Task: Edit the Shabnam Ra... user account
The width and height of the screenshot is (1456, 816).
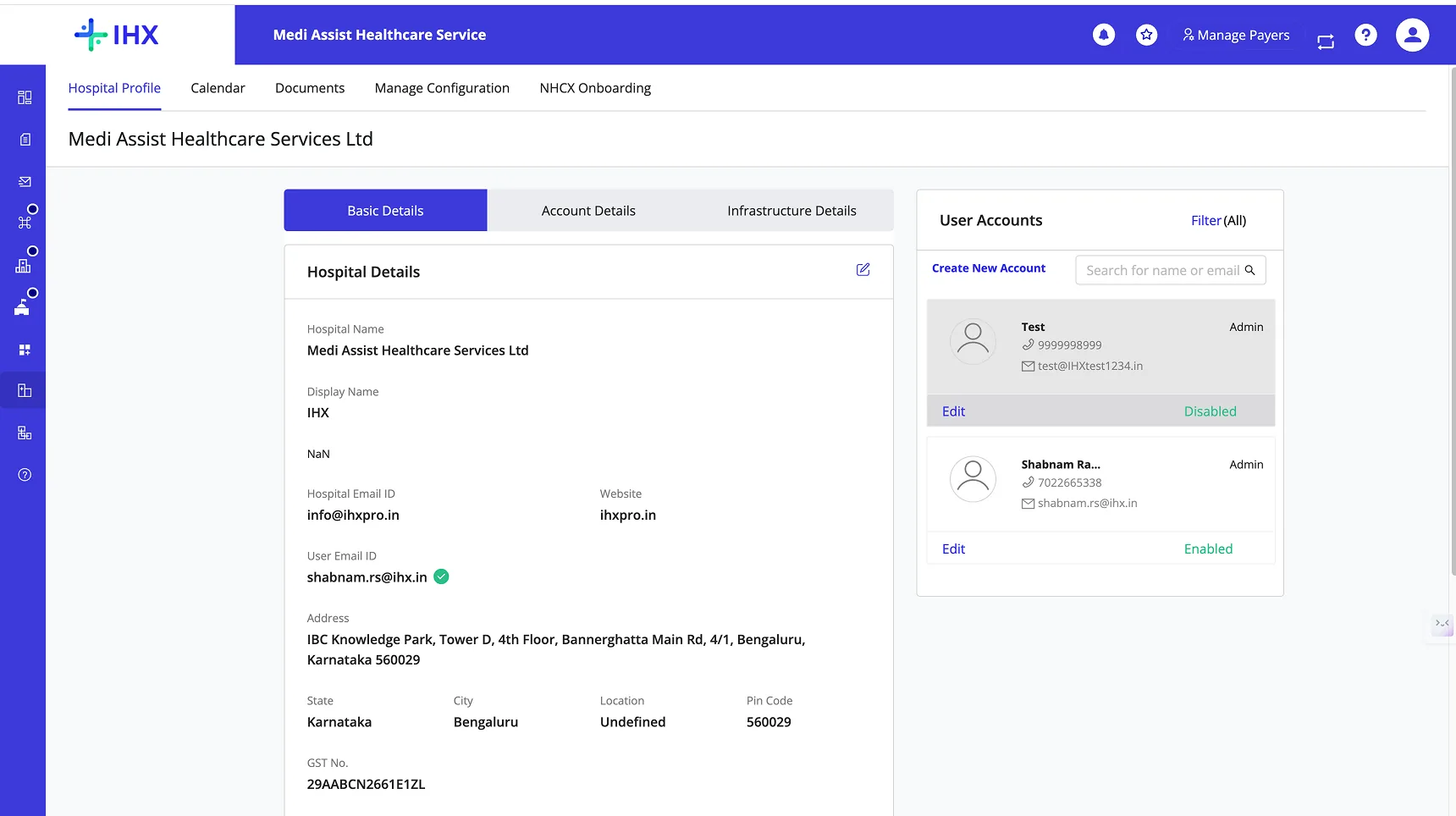Action: click(x=953, y=549)
